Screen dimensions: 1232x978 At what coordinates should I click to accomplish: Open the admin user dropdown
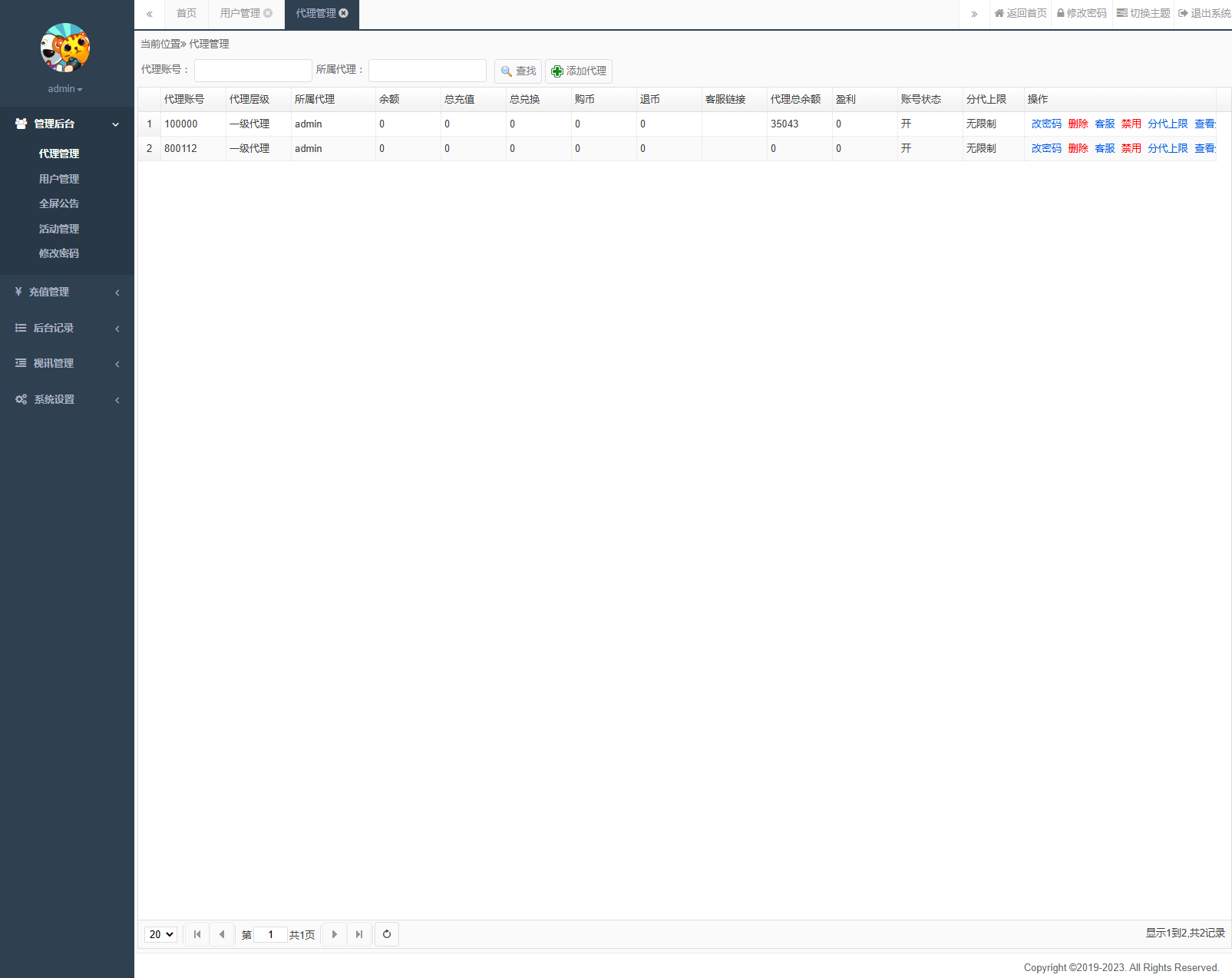(65, 89)
